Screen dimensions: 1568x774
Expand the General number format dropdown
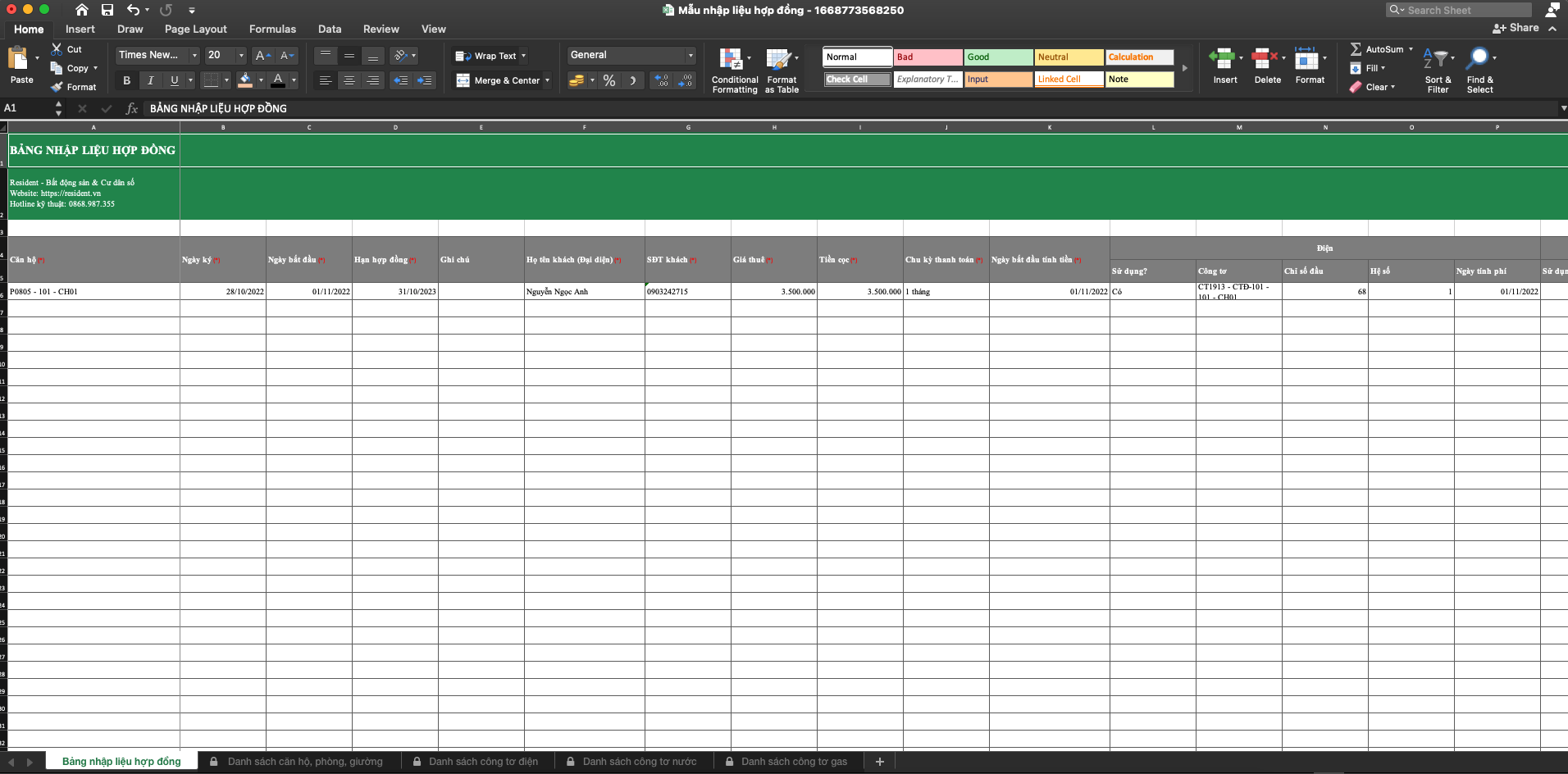(690, 55)
